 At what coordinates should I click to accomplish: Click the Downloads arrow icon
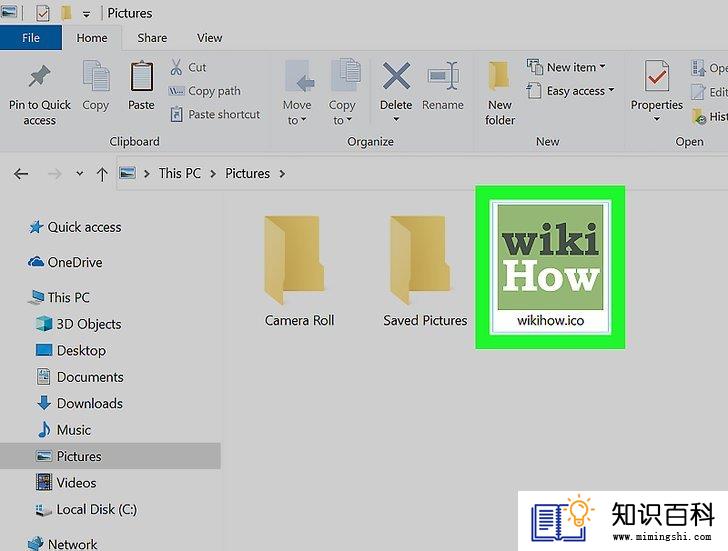[44, 403]
